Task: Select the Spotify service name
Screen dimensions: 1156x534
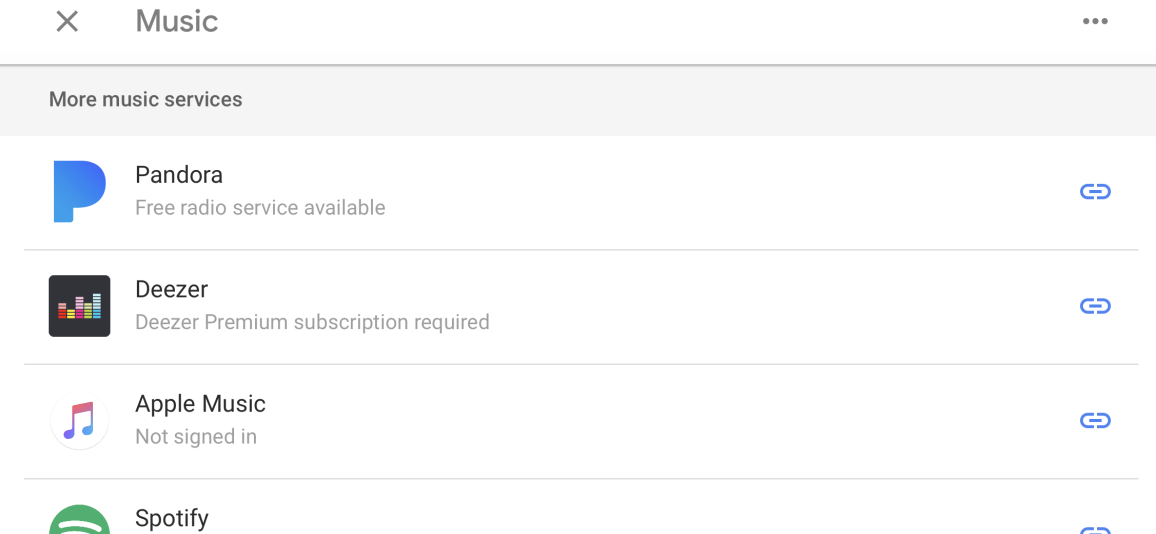Action: (x=172, y=518)
